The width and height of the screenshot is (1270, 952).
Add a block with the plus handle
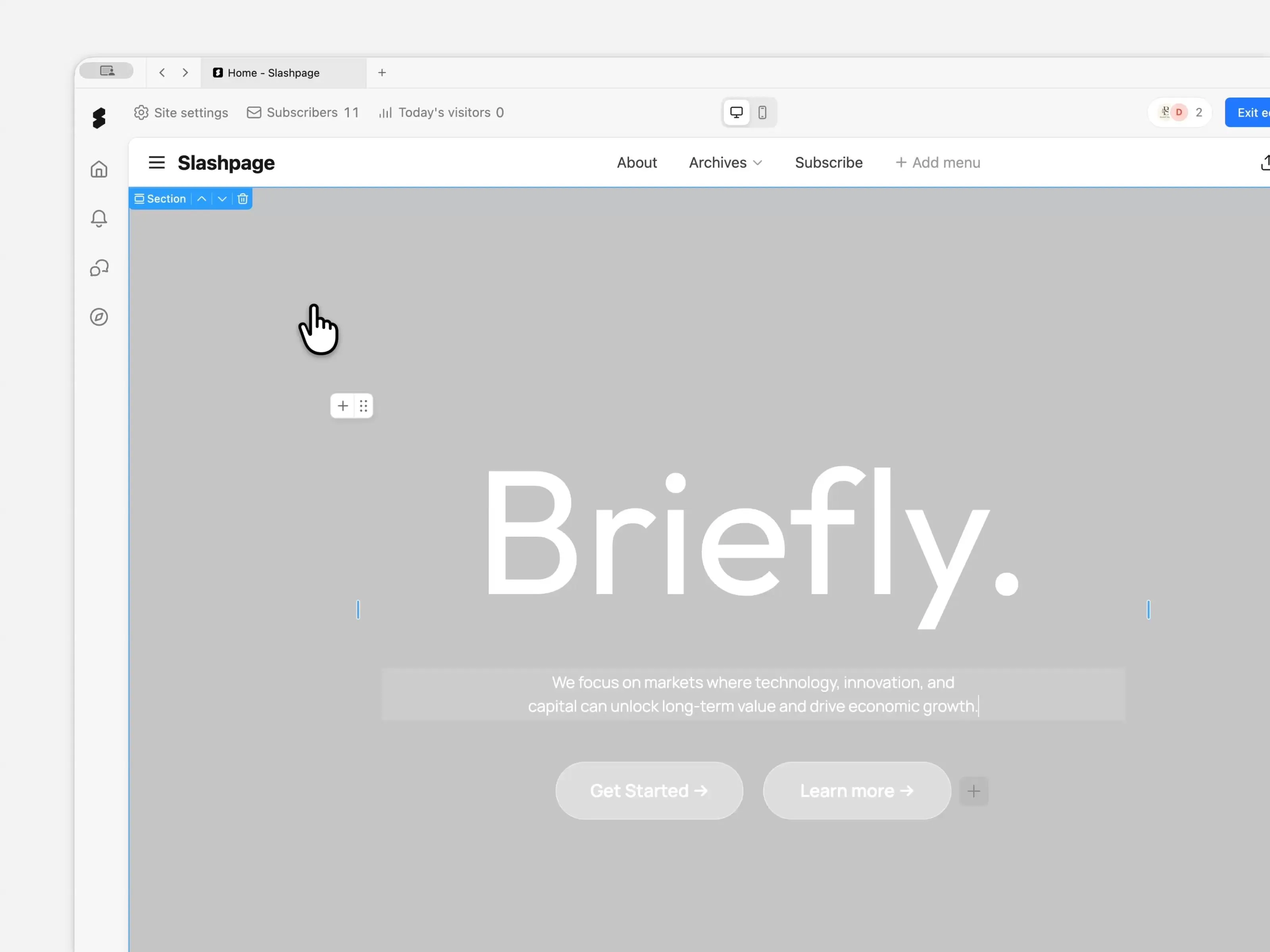(343, 406)
